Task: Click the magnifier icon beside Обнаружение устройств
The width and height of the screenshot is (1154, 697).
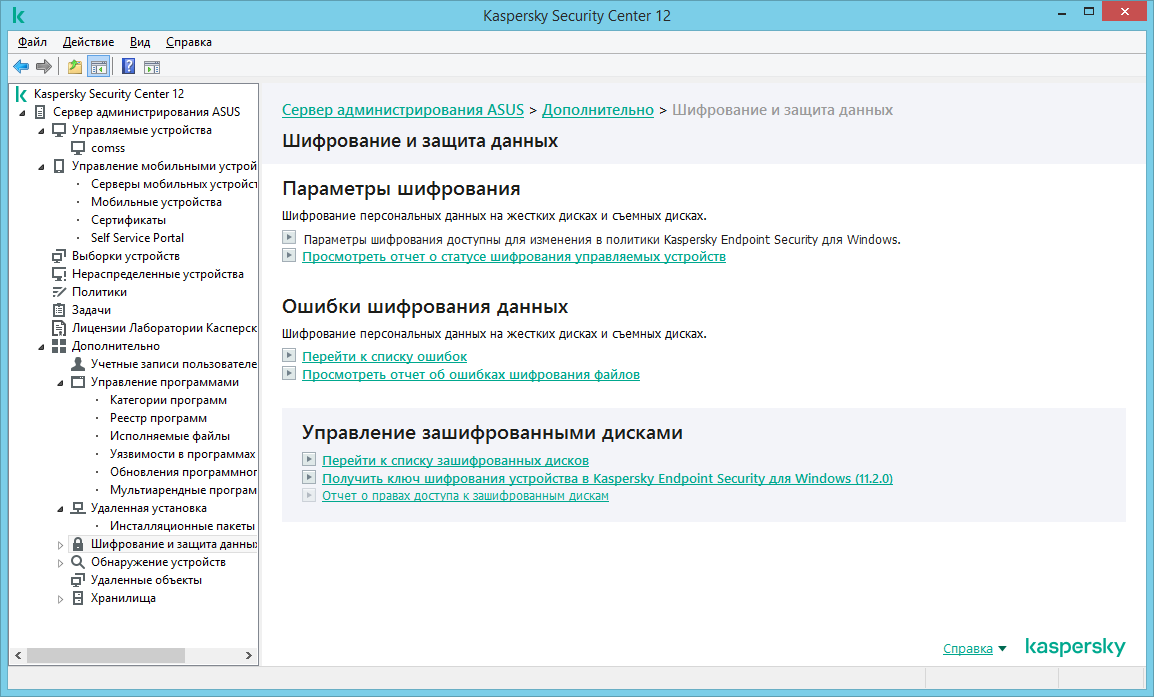Action: pyautogui.click(x=78, y=562)
